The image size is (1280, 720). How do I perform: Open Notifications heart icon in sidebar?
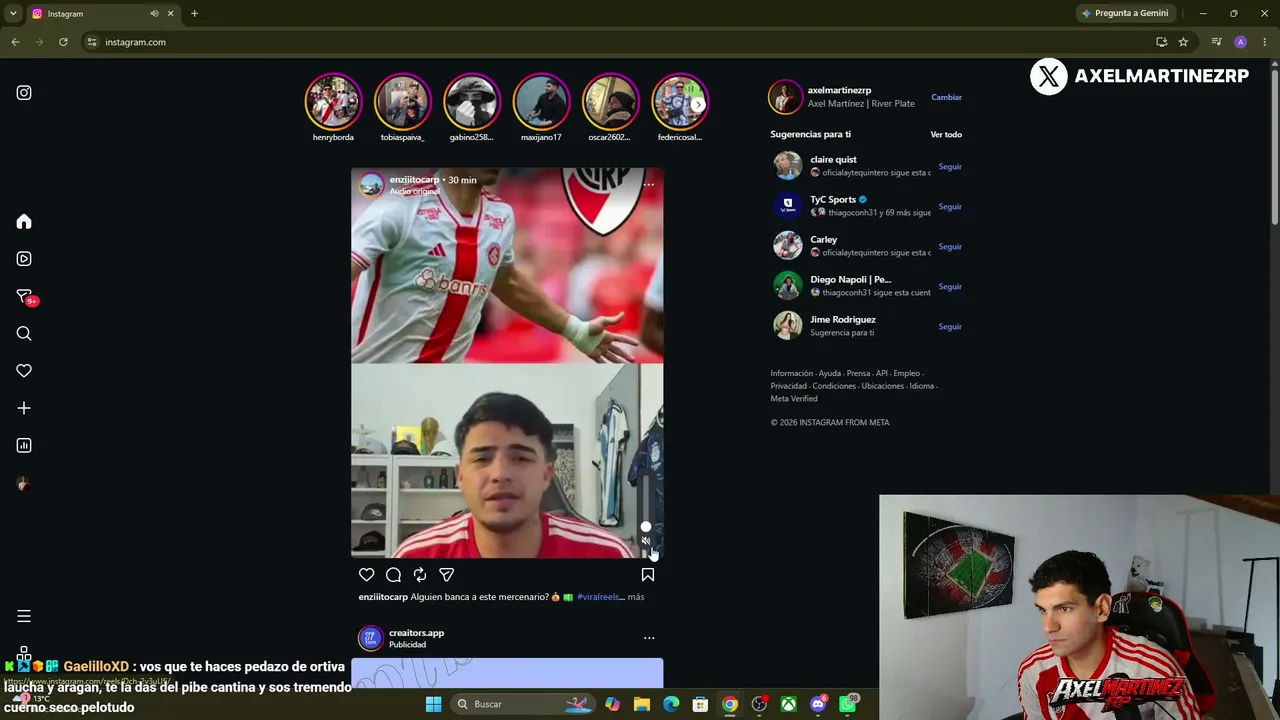tap(24, 371)
